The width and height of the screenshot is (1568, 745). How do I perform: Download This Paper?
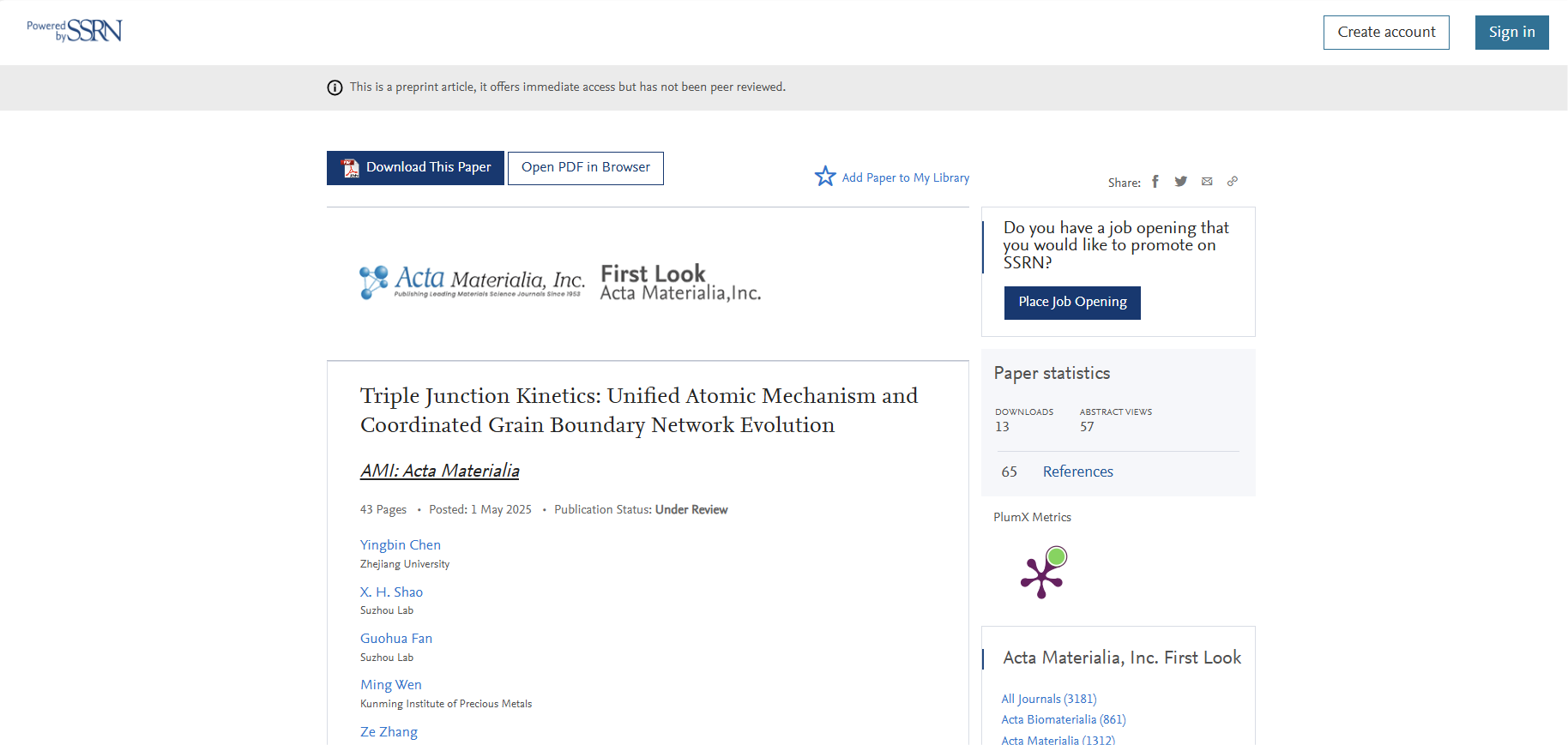tap(415, 168)
